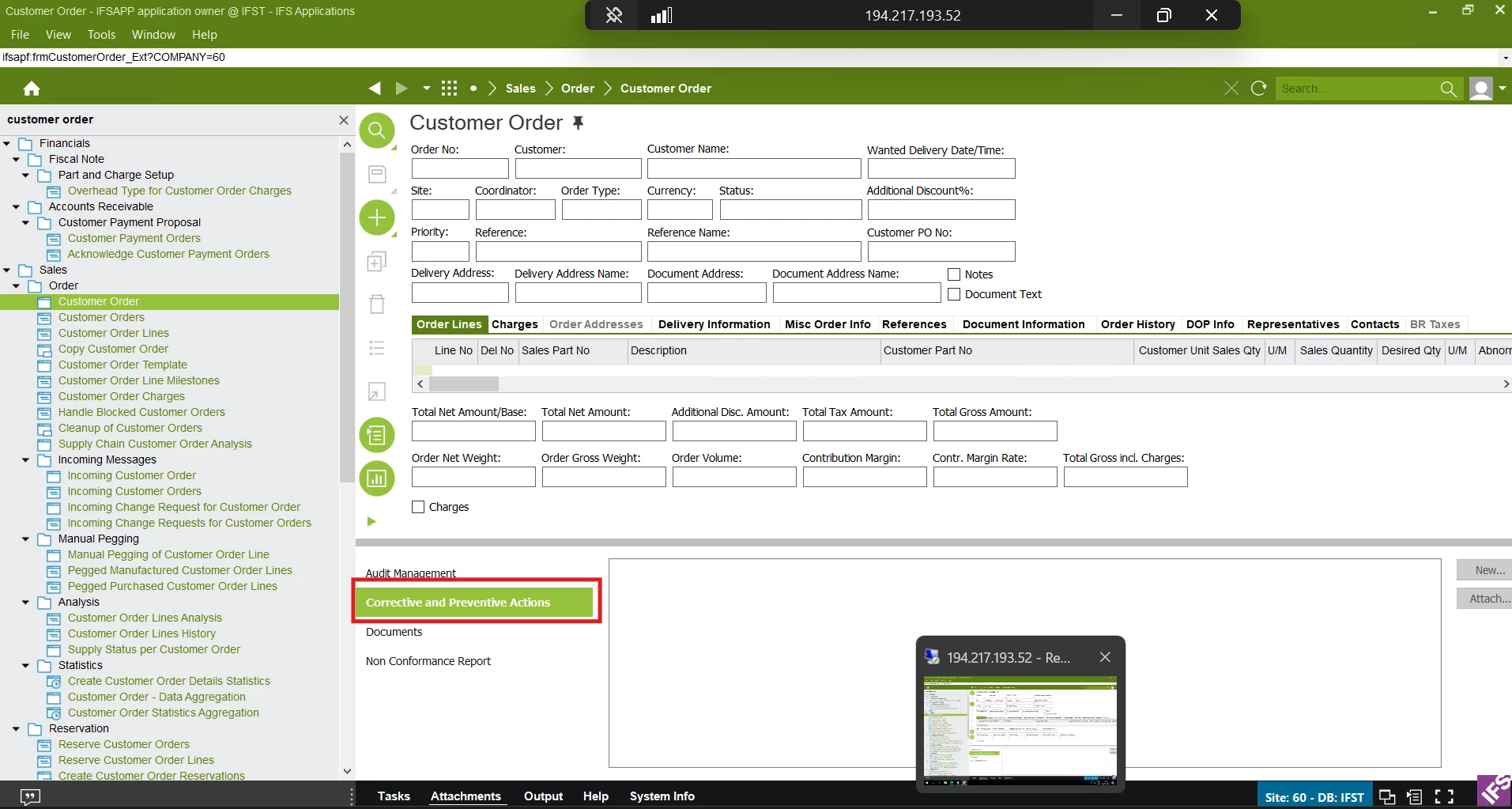Open the Tools menu

[101, 35]
